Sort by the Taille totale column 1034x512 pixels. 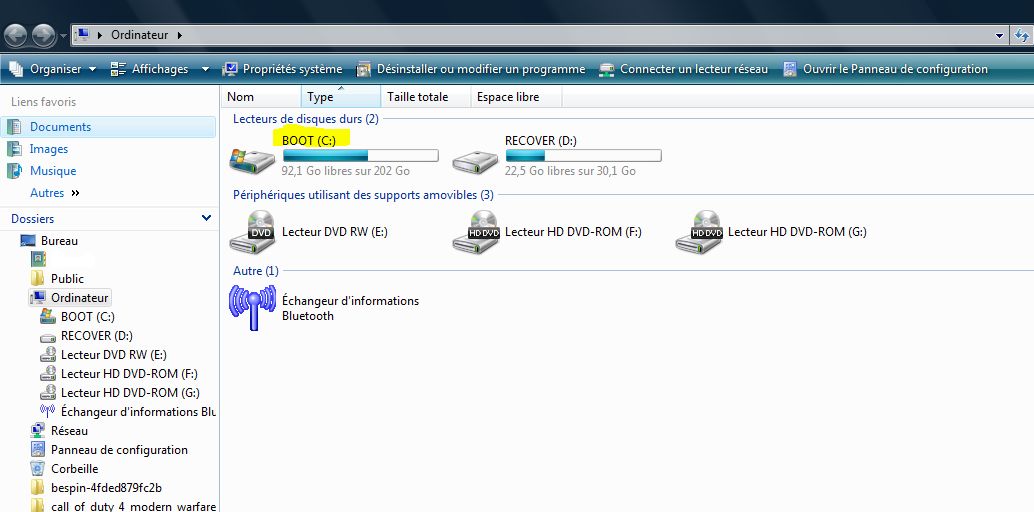[x=426, y=97]
